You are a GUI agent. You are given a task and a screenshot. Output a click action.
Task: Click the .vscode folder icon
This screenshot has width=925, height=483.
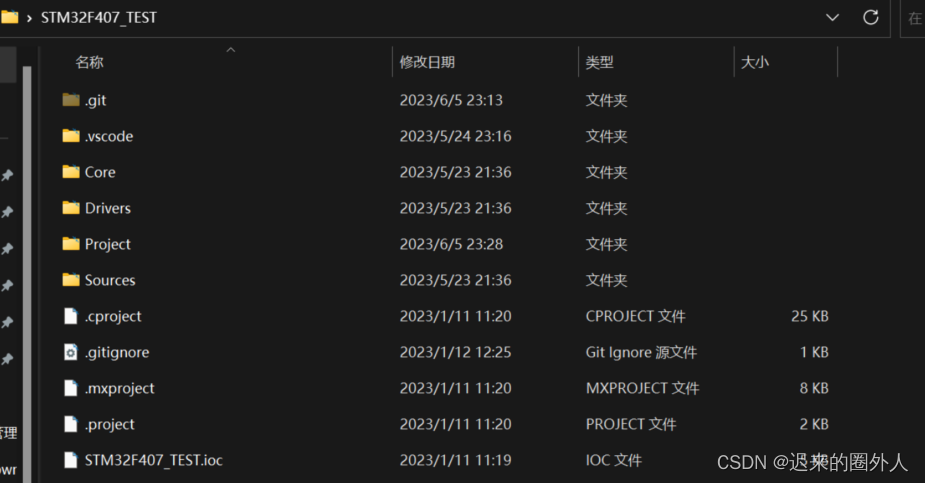pyautogui.click(x=71, y=136)
